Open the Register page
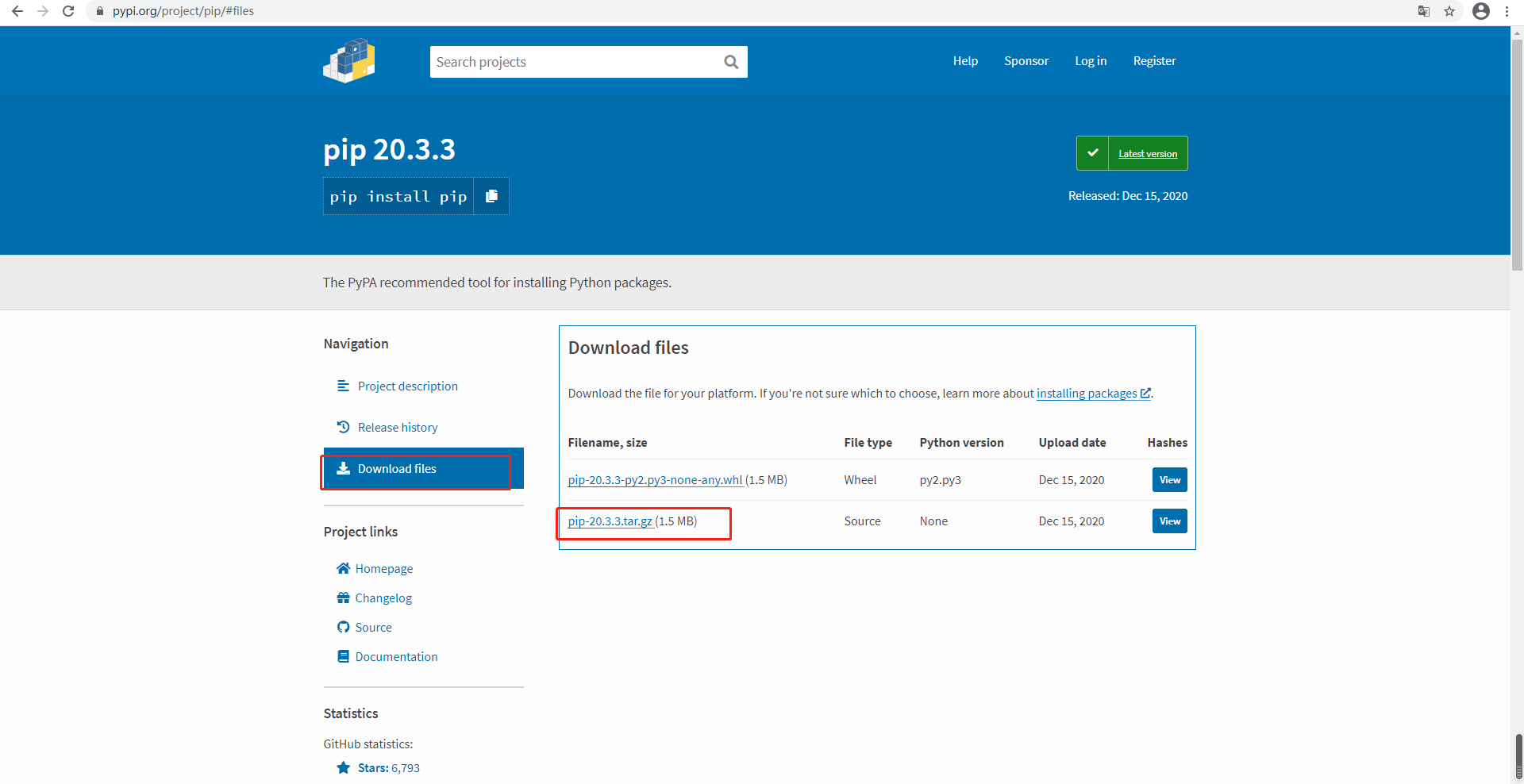Viewport: 1524px width, 784px height. click(x=1154, y=61)
